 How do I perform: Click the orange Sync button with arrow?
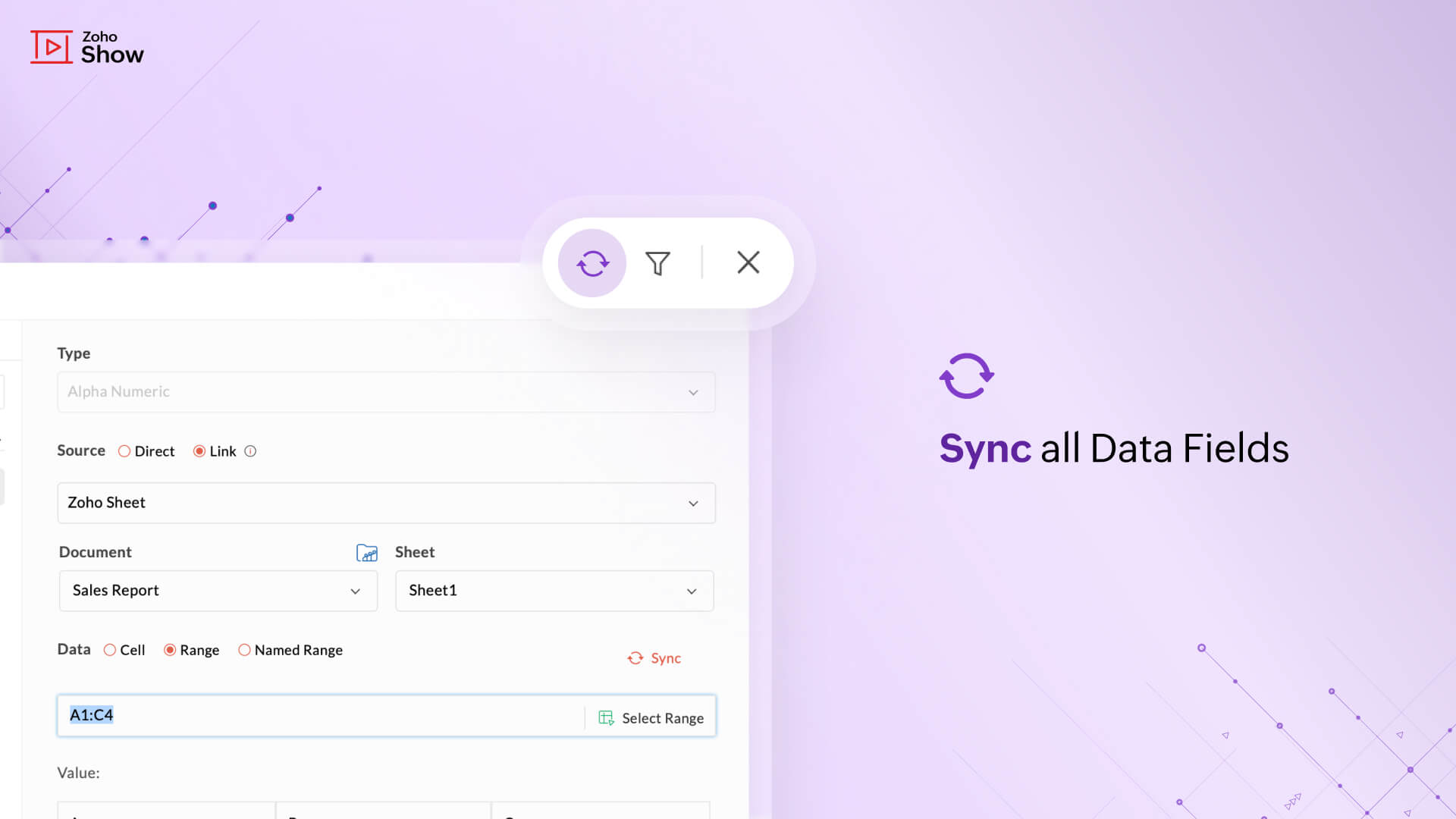tap(654, 657)
